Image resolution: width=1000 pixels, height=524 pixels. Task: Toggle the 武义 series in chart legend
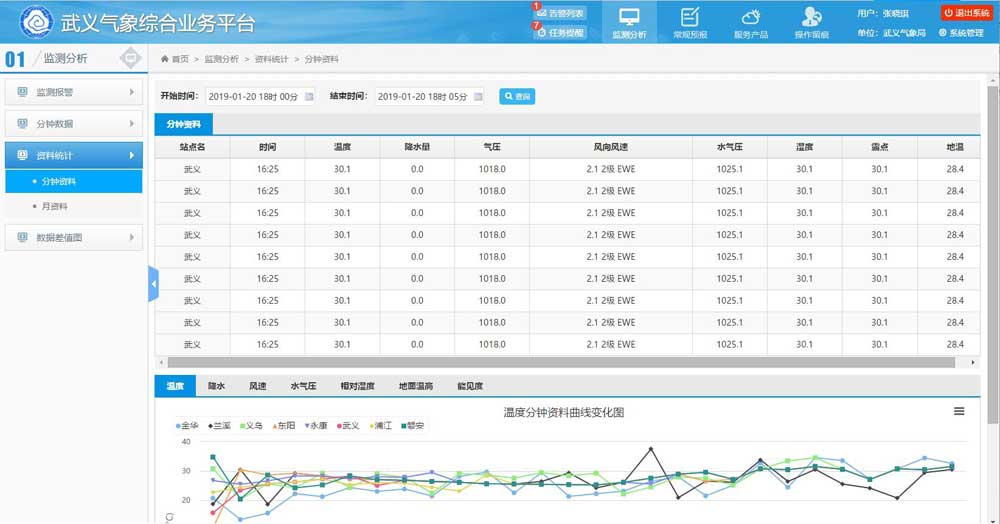point(348,425)
